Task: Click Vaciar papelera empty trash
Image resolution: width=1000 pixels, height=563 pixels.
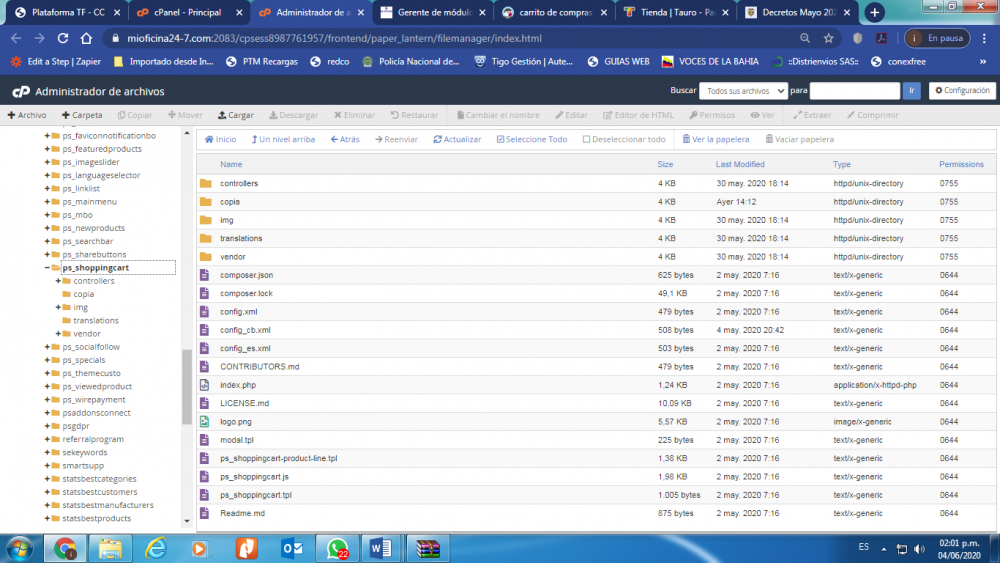Action: click(x=800, y=139)
